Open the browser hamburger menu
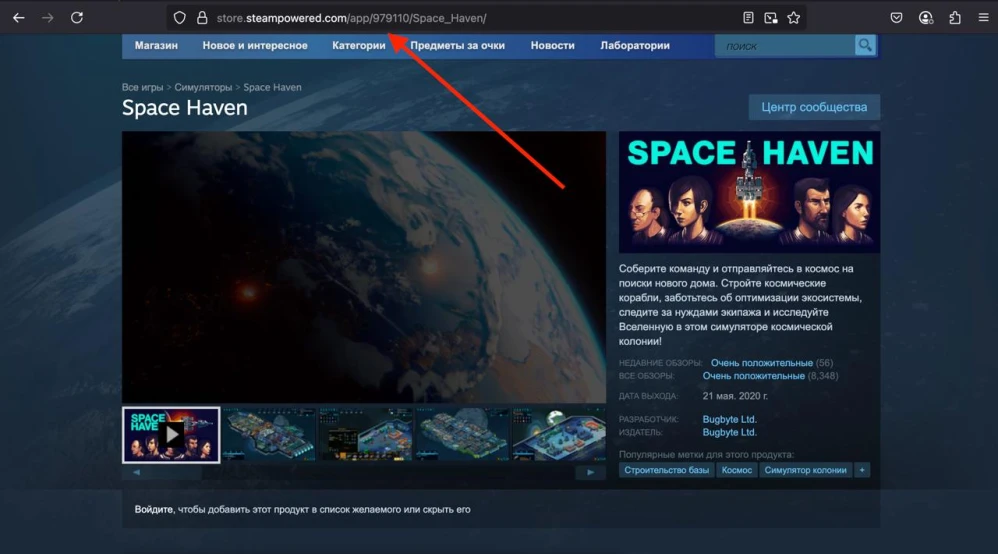The height and width of the screenshot is (554, 998). [983, 18]
